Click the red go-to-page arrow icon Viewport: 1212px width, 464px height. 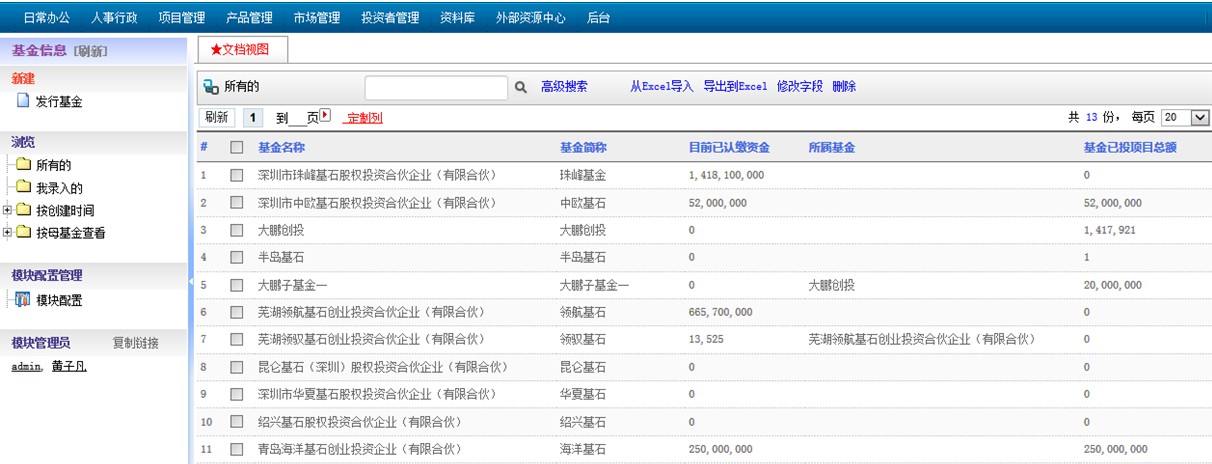point(325,116)
